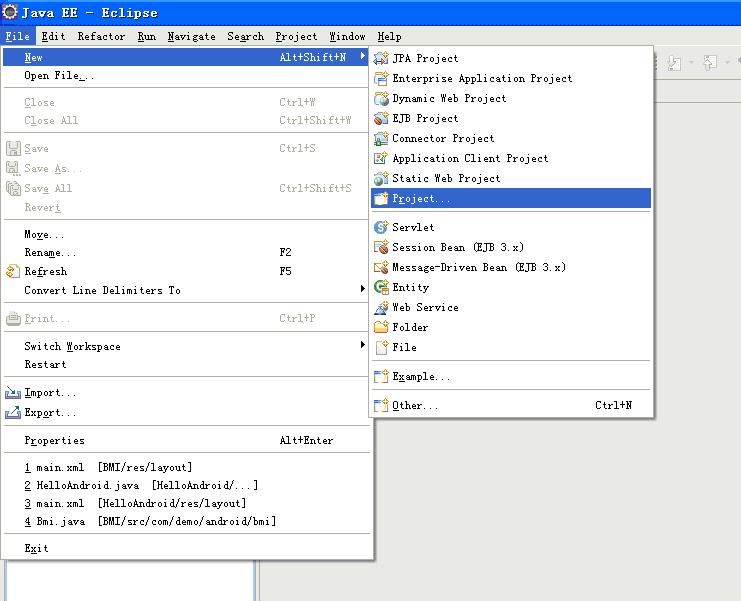Open recent file 4 Bmi.java
This screenshot has height=601, width=741.
pyautogui.click(x=186, y=521)
